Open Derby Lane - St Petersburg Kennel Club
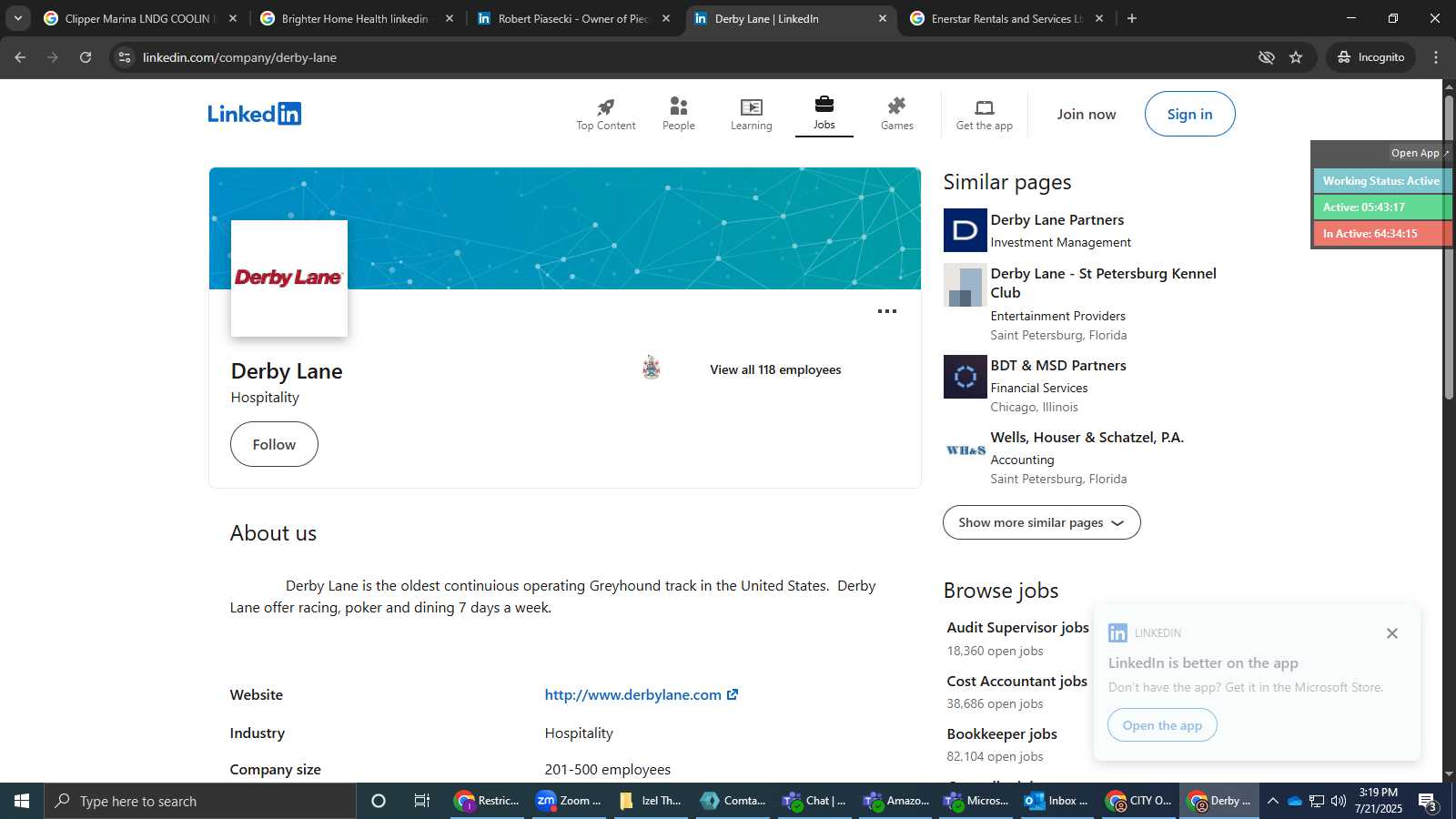The image size is (1456, 819). point(1103,282)
